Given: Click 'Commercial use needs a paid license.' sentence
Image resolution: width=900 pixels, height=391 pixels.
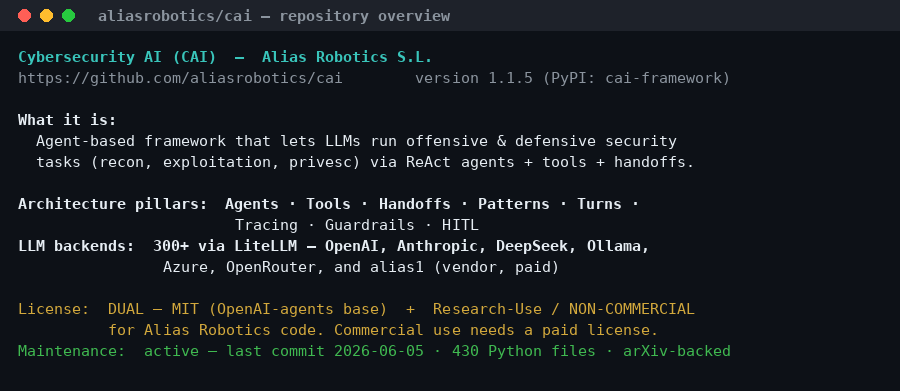Looking at the screenshot, I should tap(496, 331).
